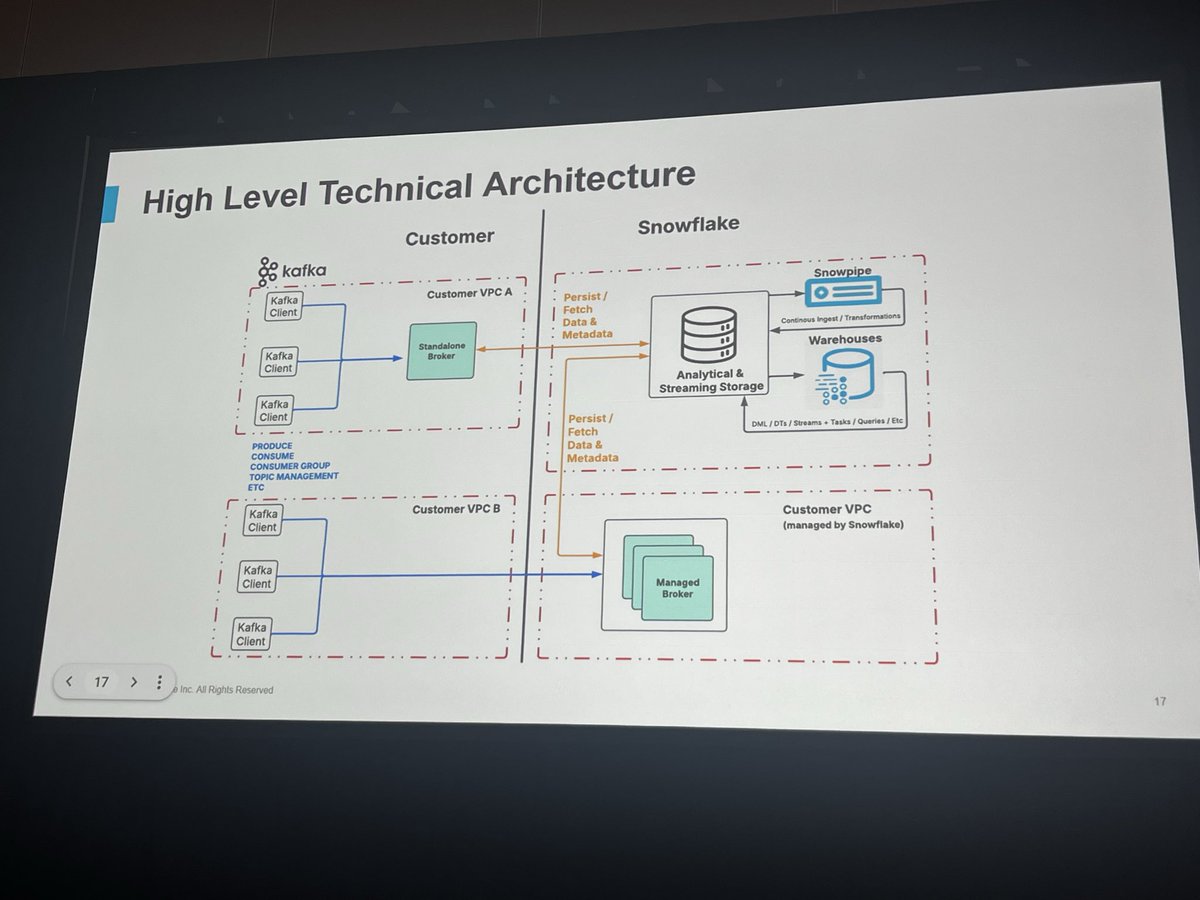
Task: Click the Kafka logo above Customer VPC A
Action: 292,271
